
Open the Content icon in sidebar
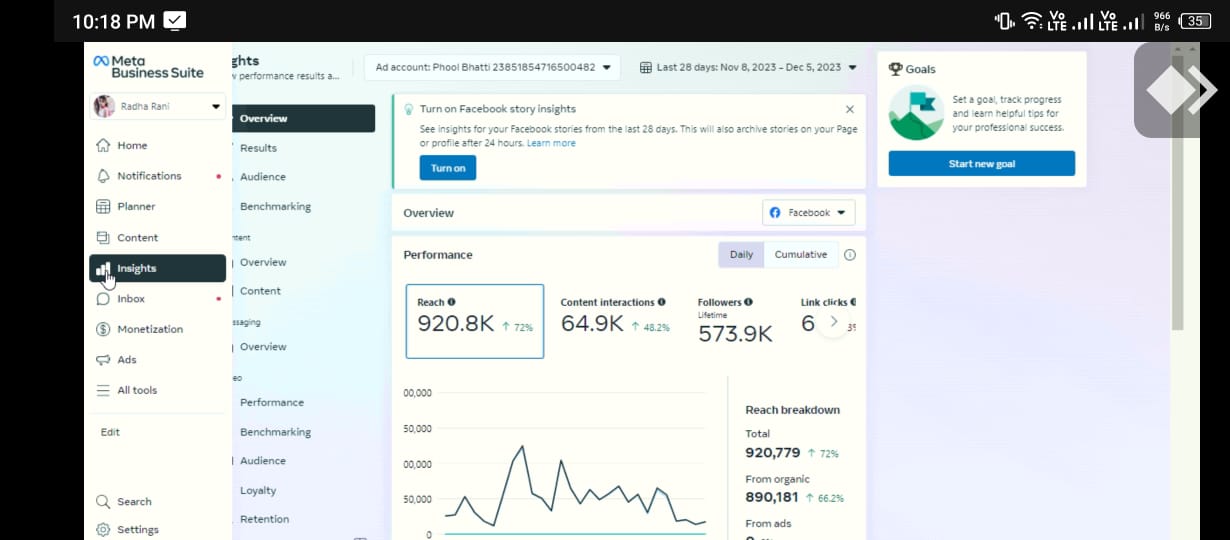pos(103,237)
